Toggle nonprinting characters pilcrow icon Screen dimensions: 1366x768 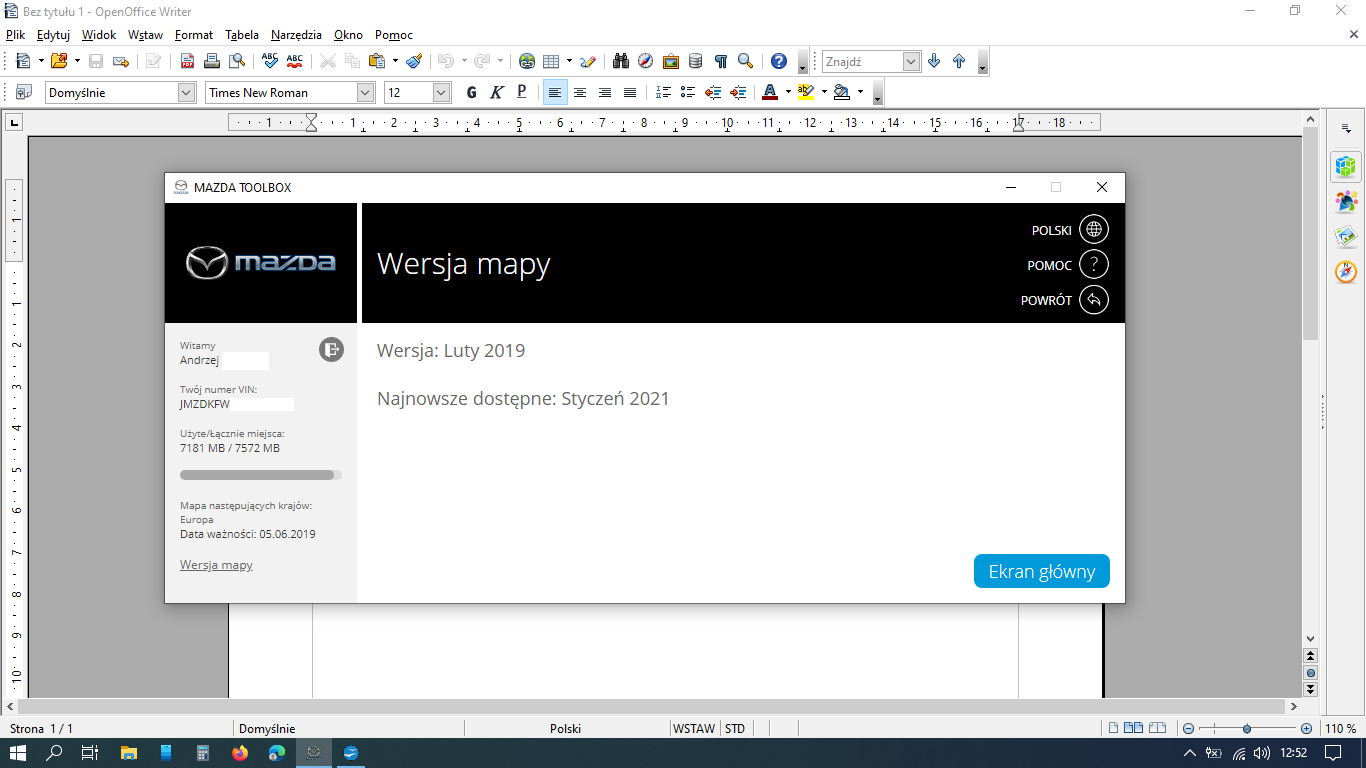720,61
